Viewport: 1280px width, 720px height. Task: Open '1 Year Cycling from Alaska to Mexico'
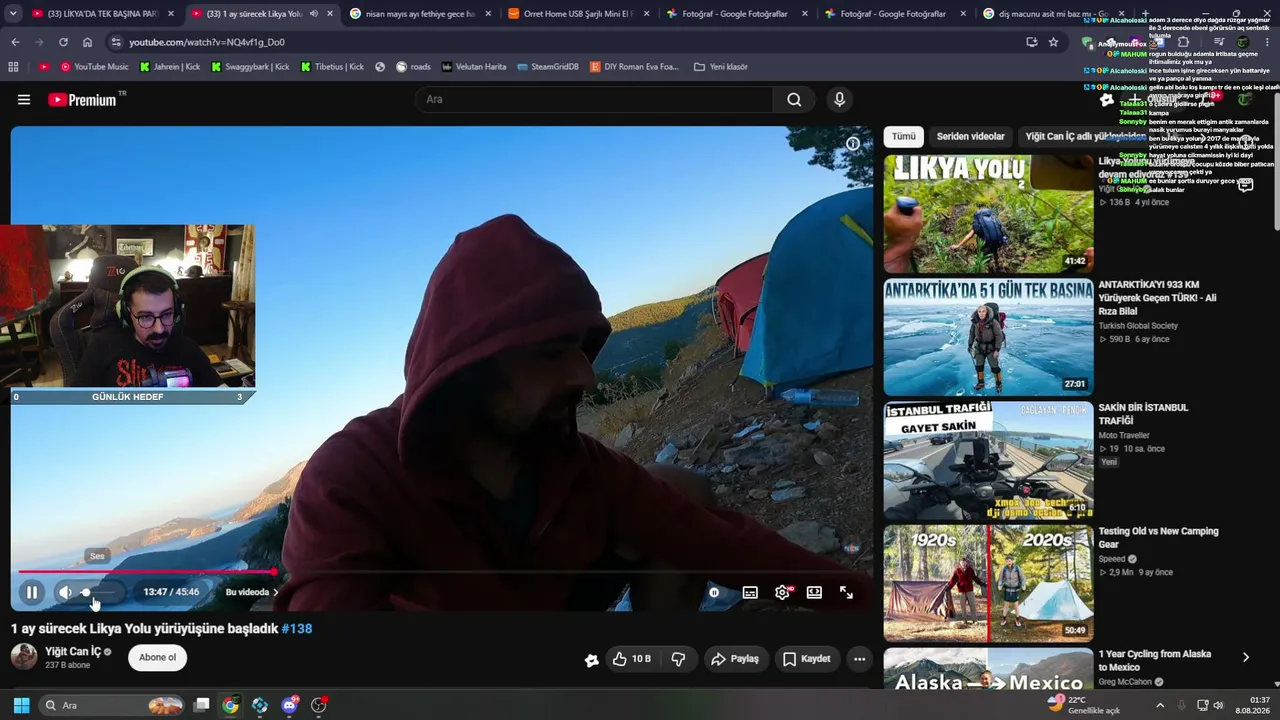[x=1155, y=660]
